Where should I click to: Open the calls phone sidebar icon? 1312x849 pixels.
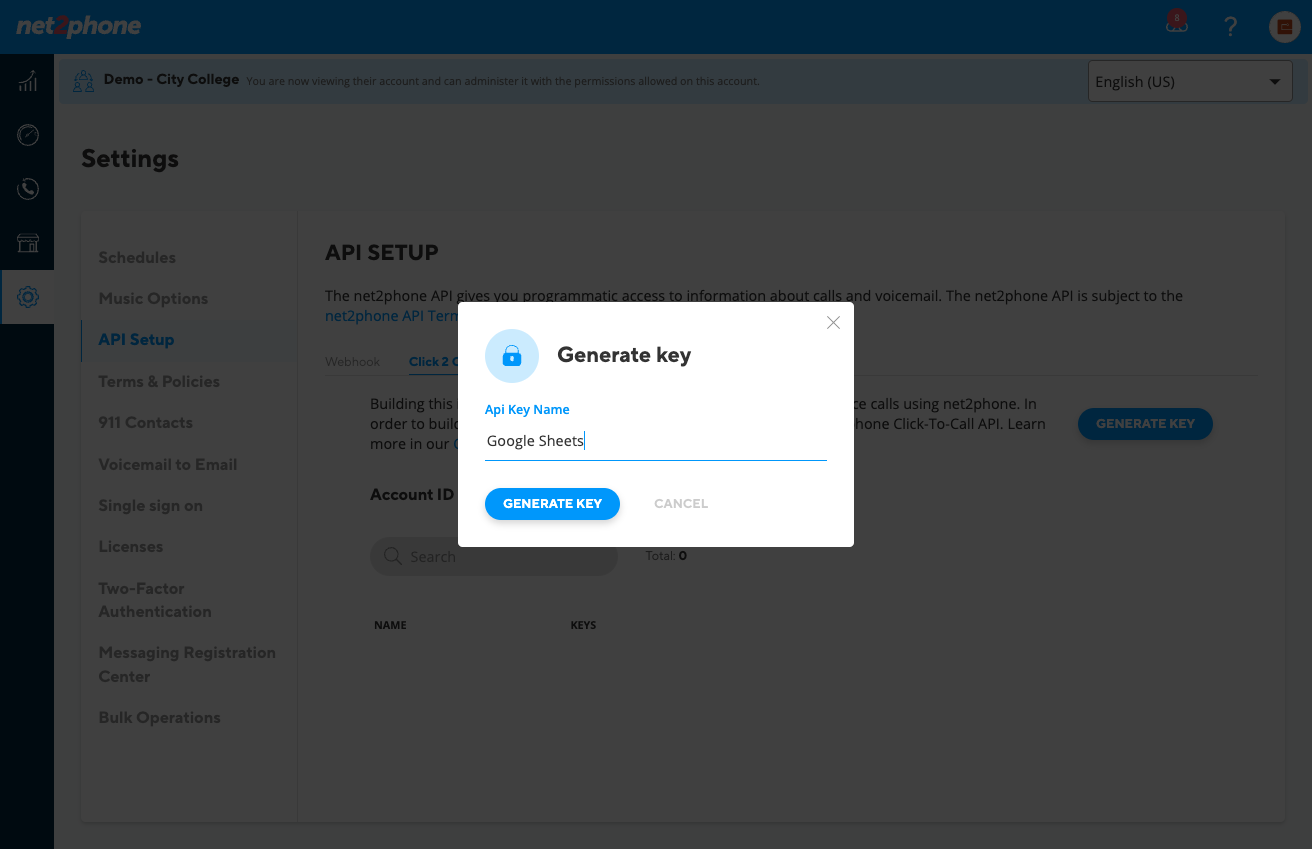28,189
